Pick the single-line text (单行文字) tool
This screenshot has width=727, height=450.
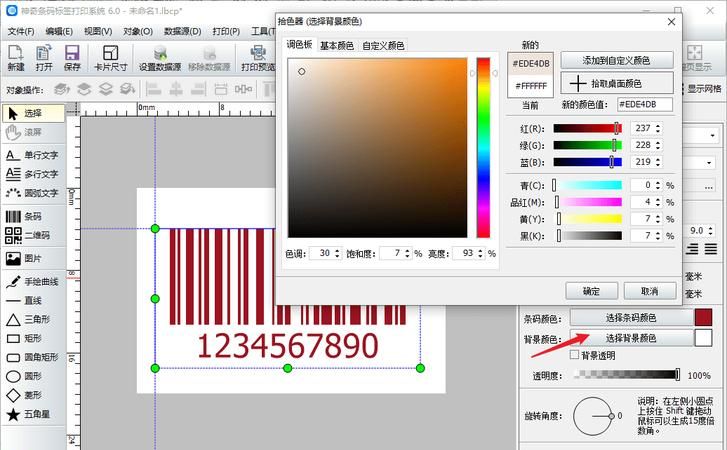(33, 155)
